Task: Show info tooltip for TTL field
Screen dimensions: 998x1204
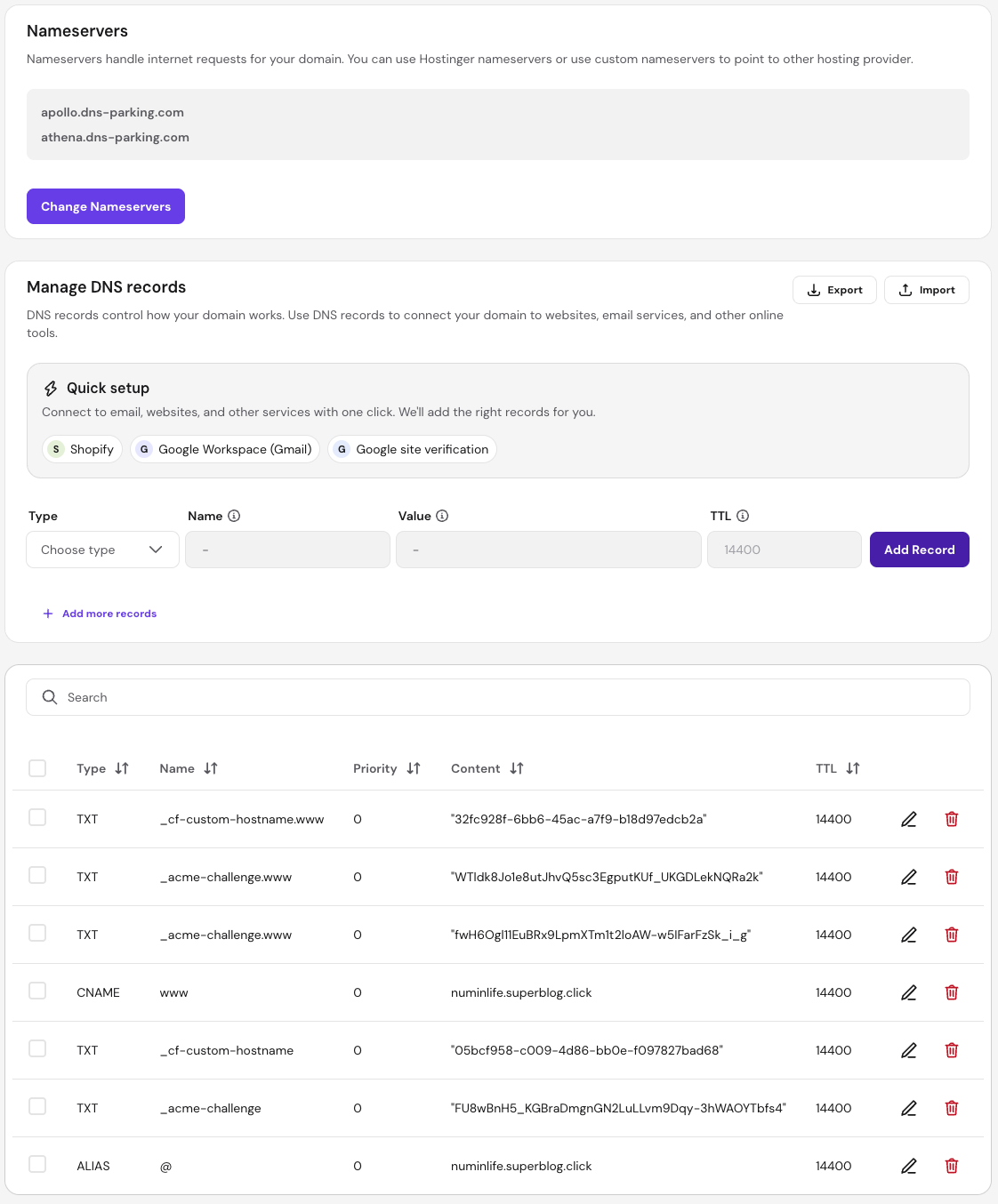Action: pos(743,516)
